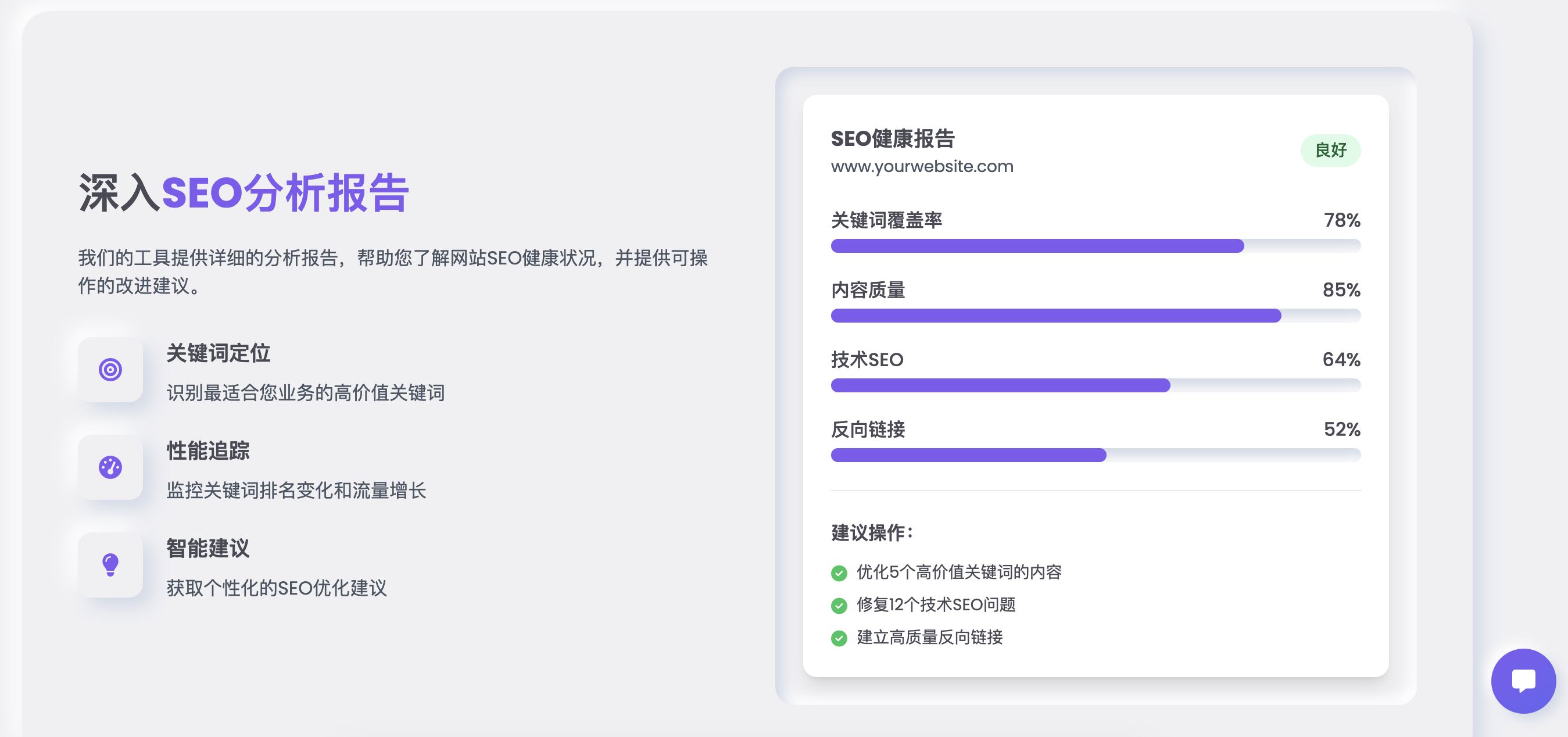
Task: Click the green check beside 建立高质量反向链接
Action: tap(839, 638)
